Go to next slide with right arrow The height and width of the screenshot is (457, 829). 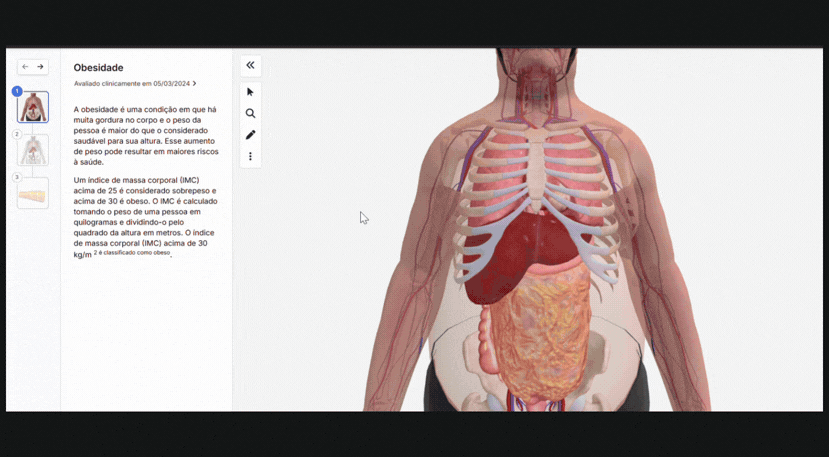tap(41, 67)
